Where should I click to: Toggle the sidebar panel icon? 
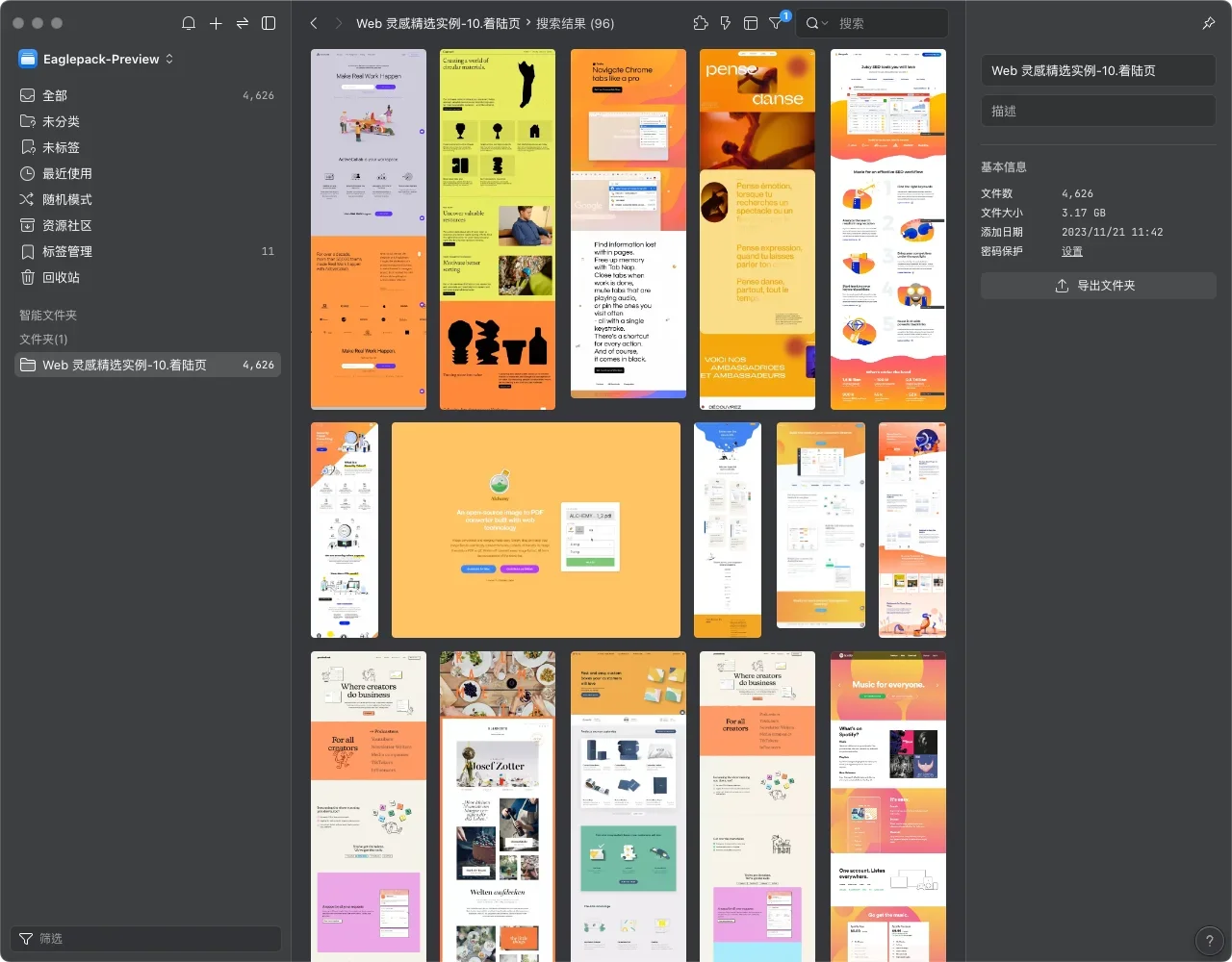click(x=269, y=23)
